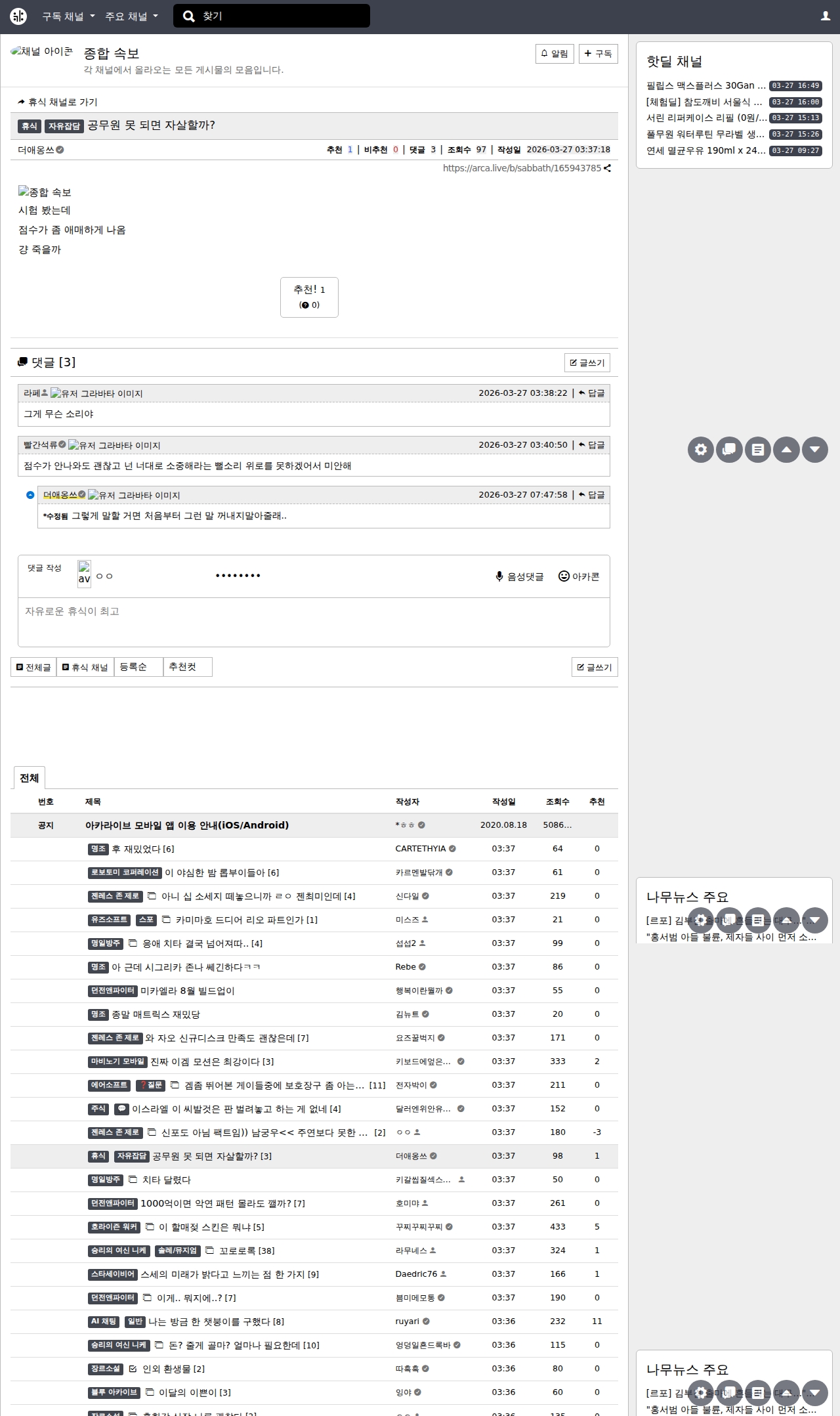The height and width of the screenshot is (1416, 840).
Task: Click the share icon beside the post URL
Action: click(608, 168)
